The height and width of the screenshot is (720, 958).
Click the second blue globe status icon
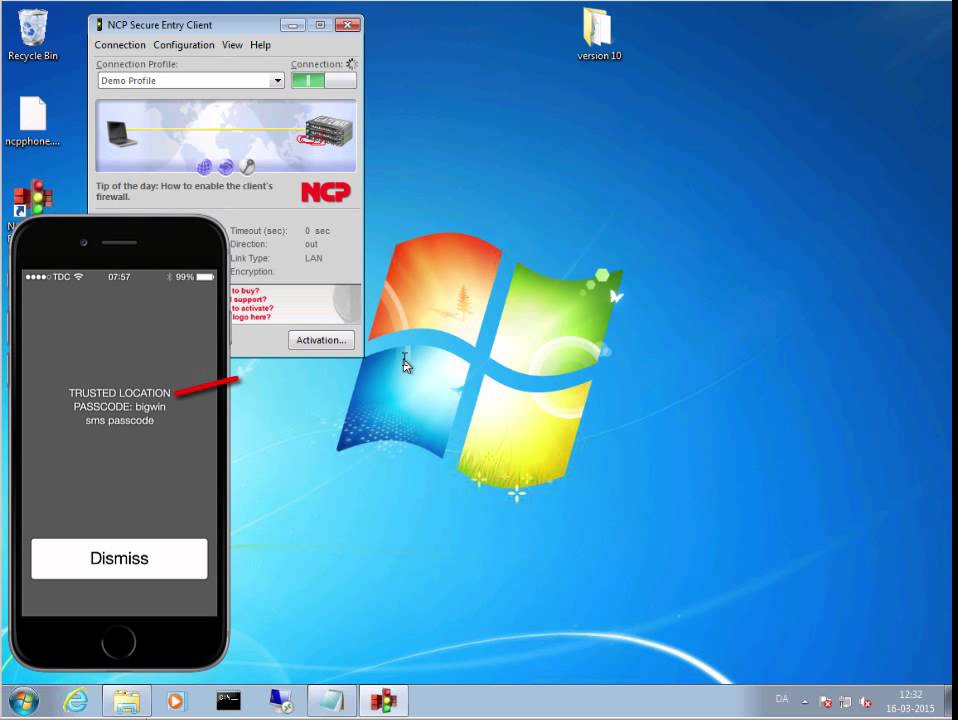point(226,166)
